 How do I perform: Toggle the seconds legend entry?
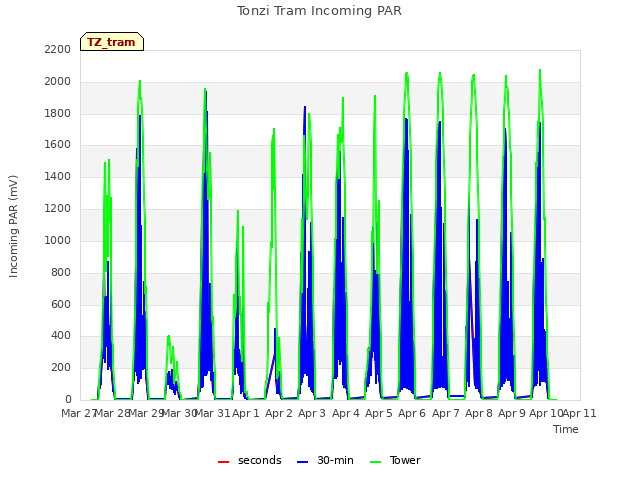click(x=249, y=460)
